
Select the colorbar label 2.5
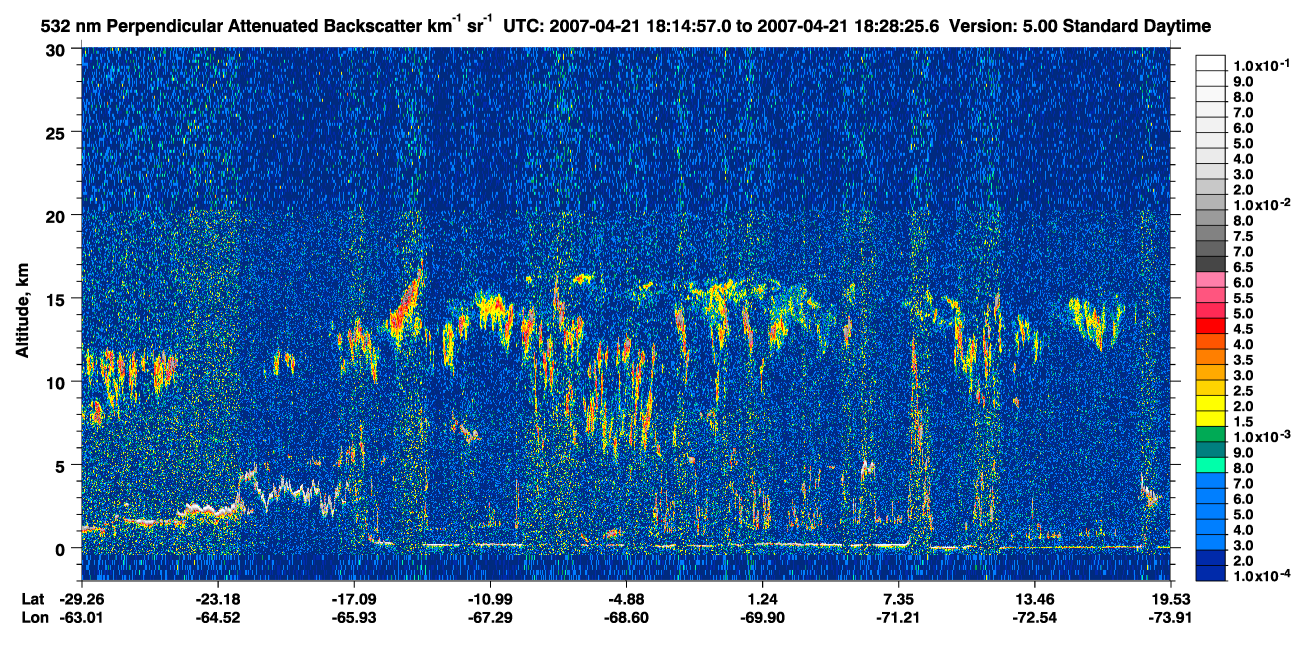(1243, 389)
